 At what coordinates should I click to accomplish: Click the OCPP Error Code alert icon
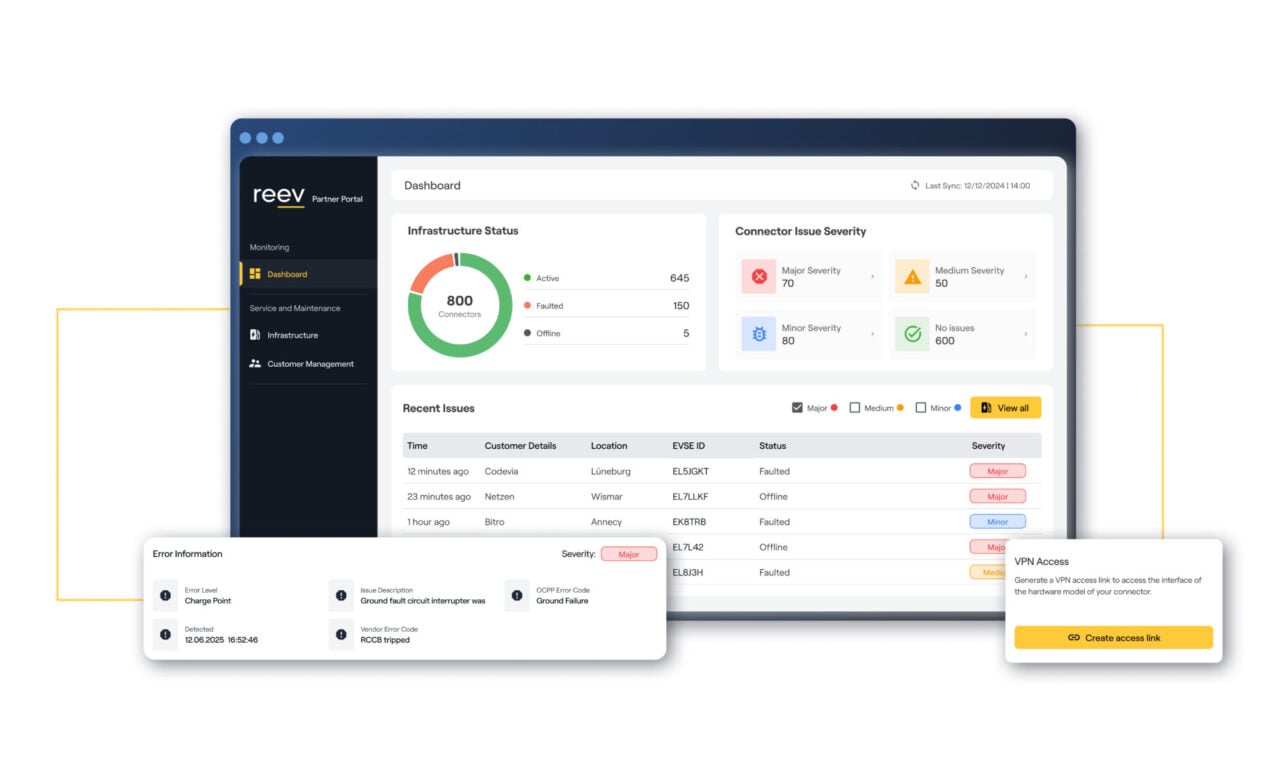point(516,596)
